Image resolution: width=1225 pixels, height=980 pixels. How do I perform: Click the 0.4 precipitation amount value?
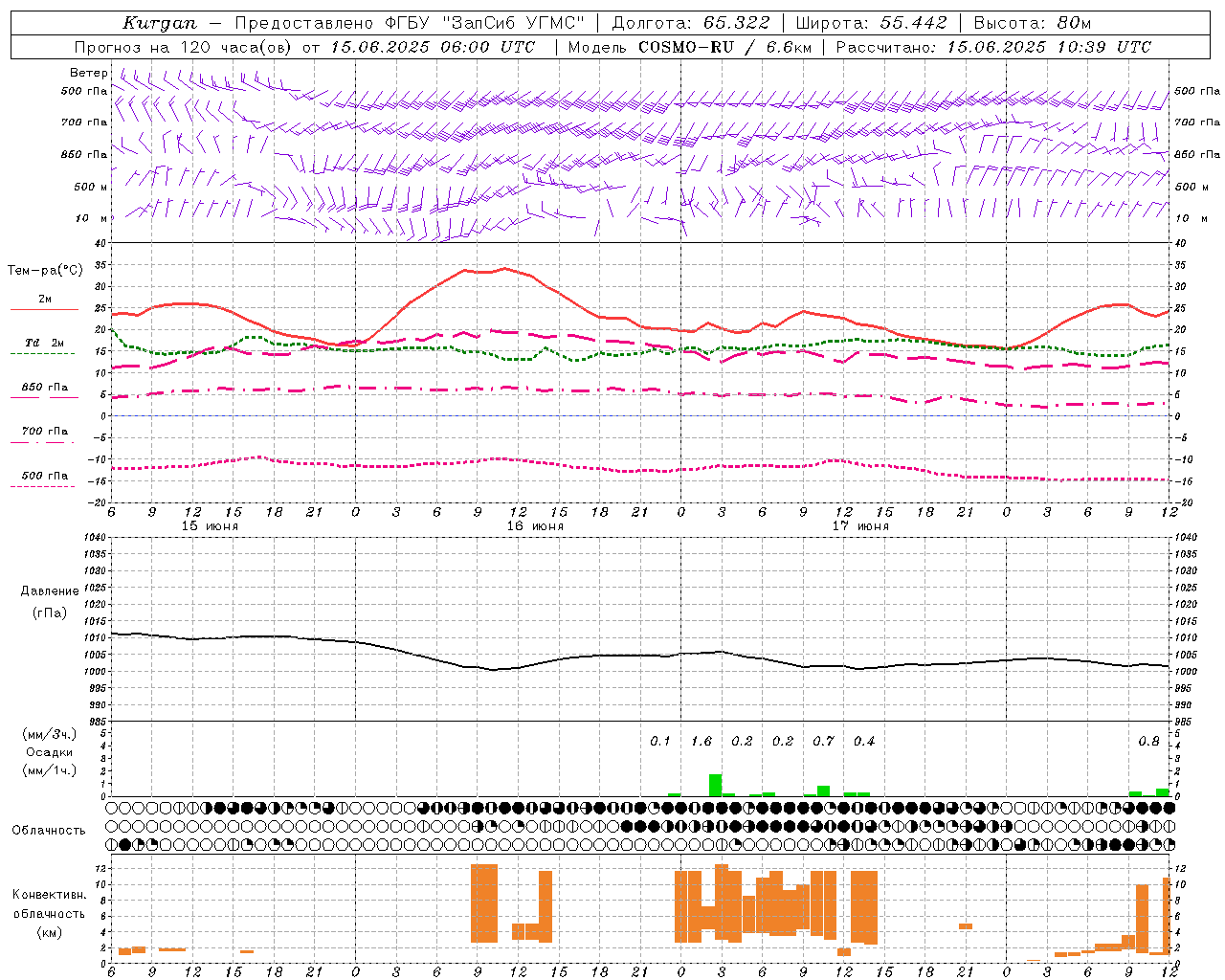[x=864, y=742]
